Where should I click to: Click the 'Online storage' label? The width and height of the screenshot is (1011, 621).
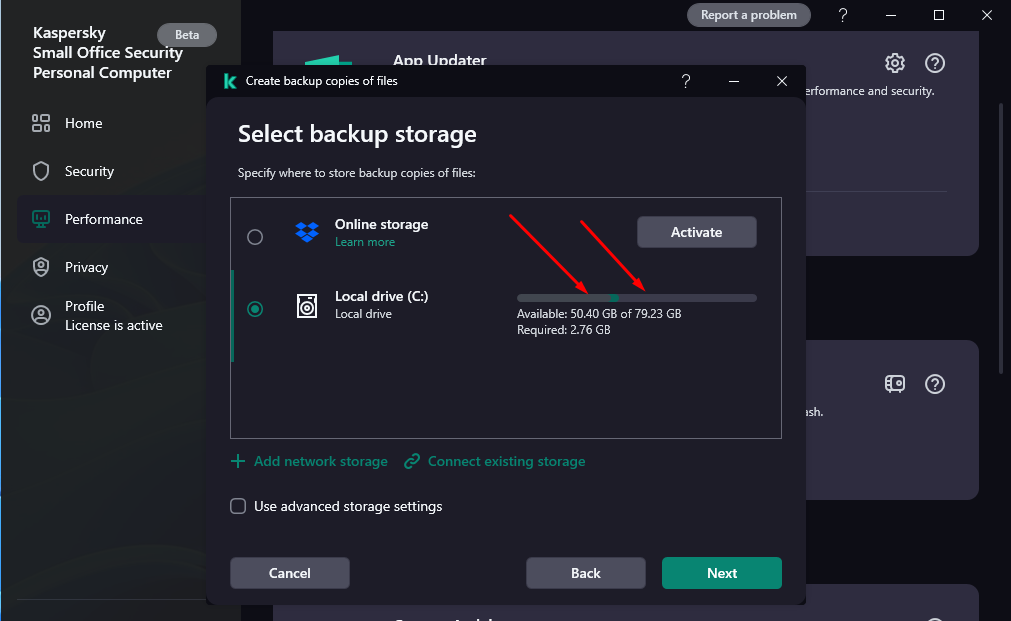pos(382,224)
